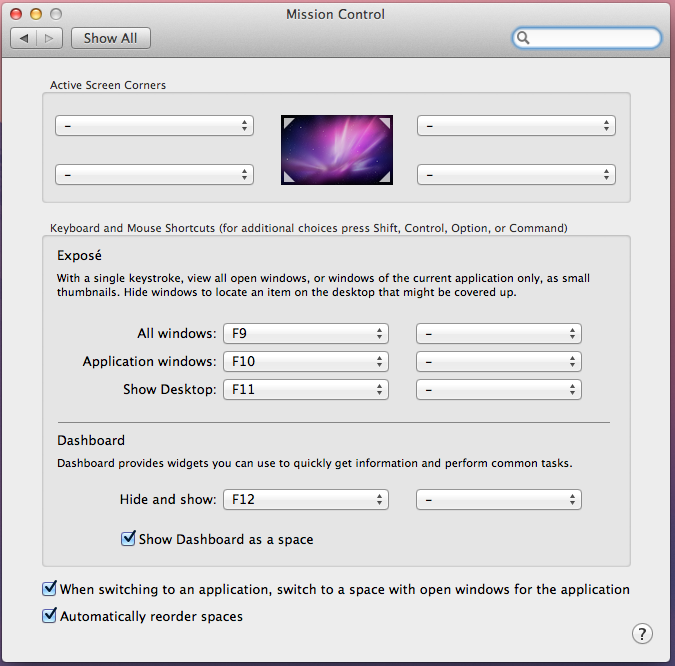Minimize window with the yellow button

(36, 14)
